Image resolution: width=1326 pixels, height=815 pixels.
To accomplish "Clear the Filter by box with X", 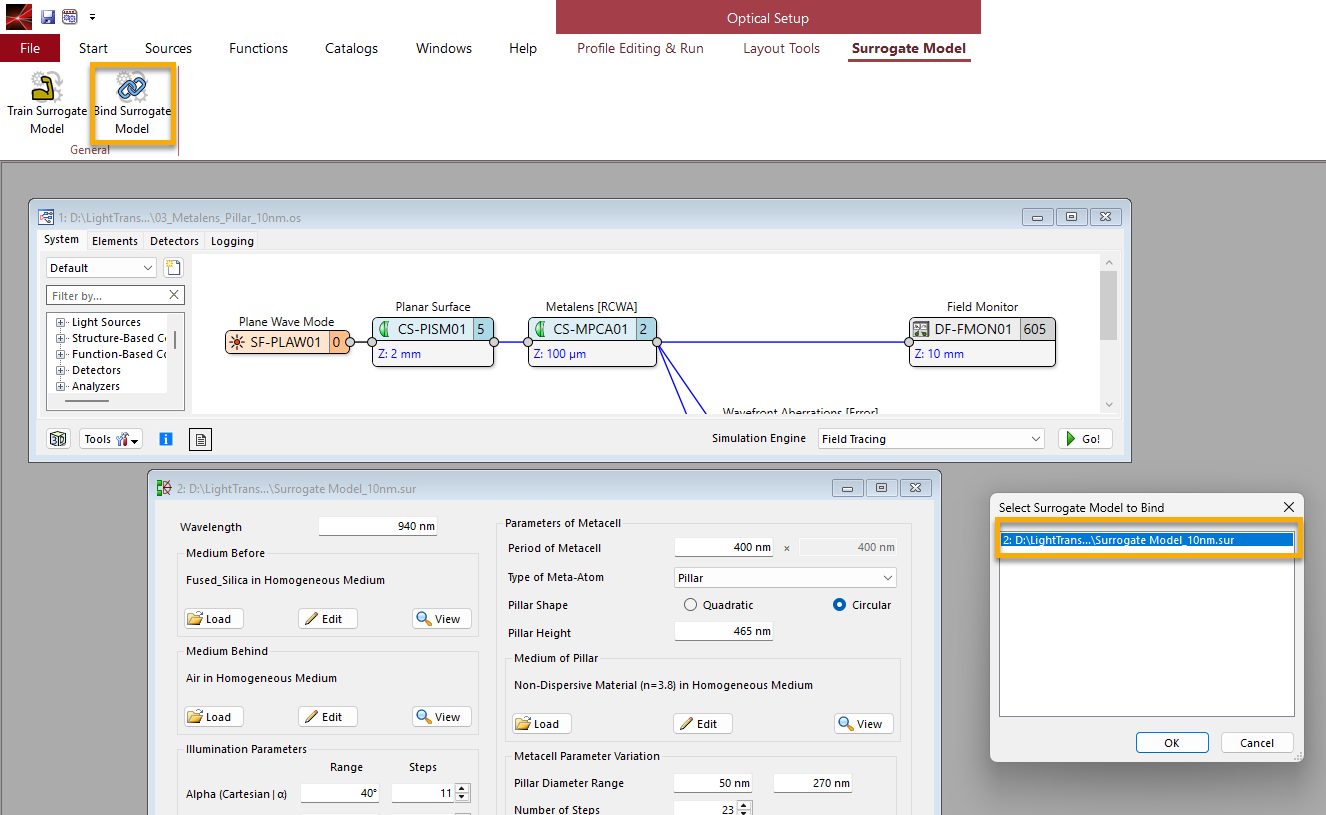I will point(174,295).
